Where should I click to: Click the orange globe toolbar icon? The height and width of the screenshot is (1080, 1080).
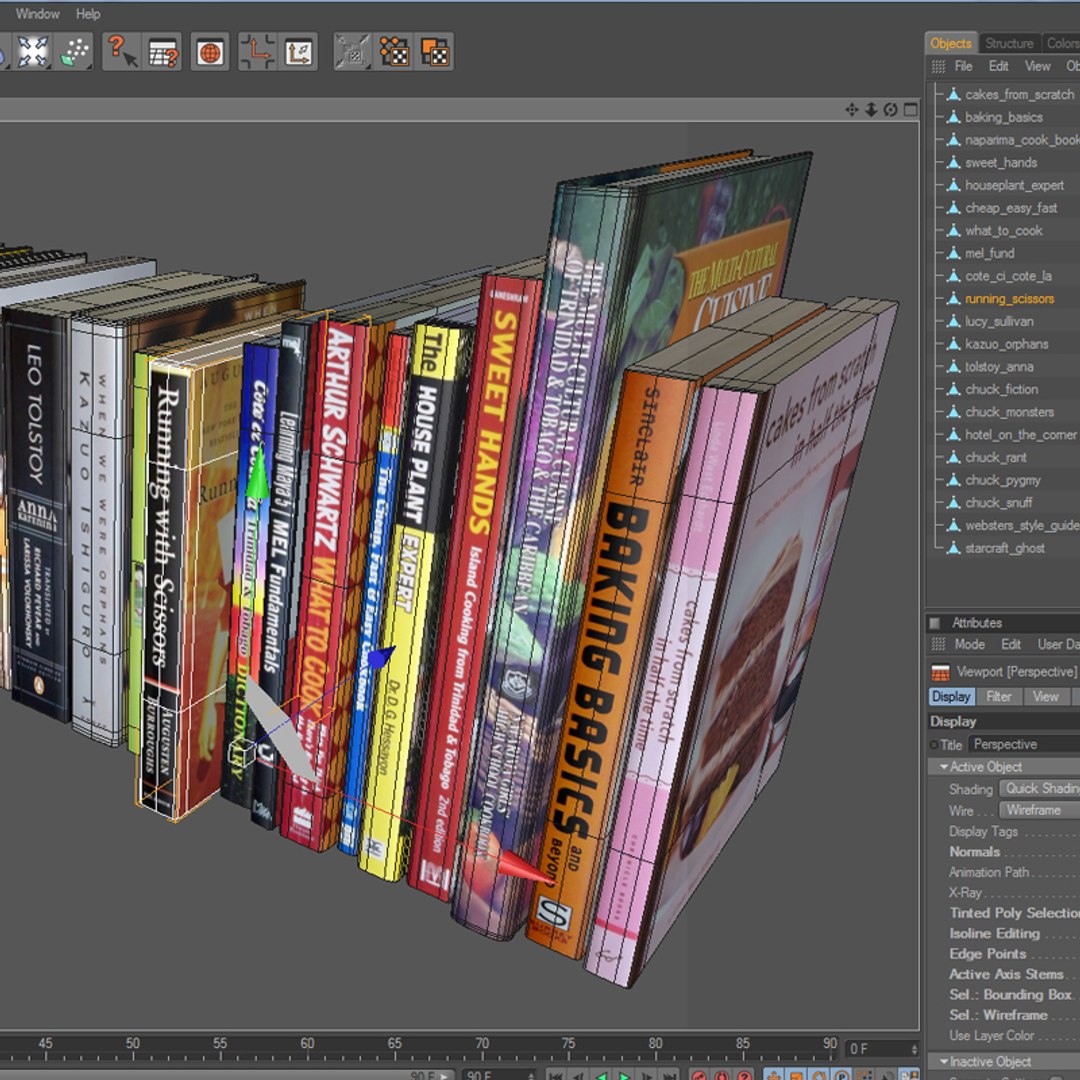(210, 52)
